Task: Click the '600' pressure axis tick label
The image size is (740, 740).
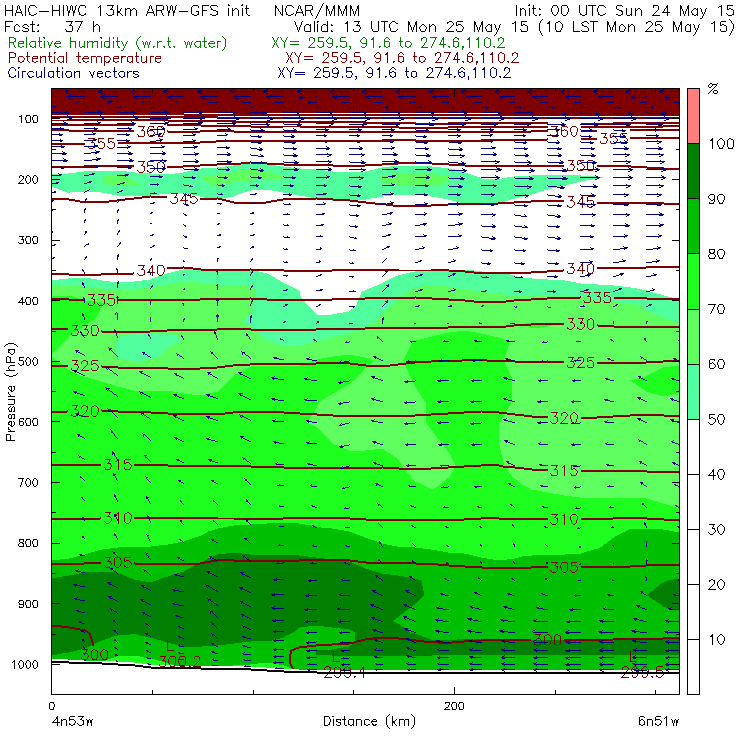Action: [28, 422]
